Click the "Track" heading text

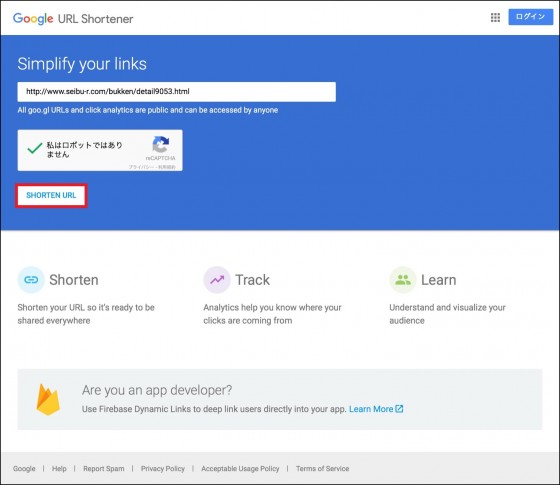point(252,280)
